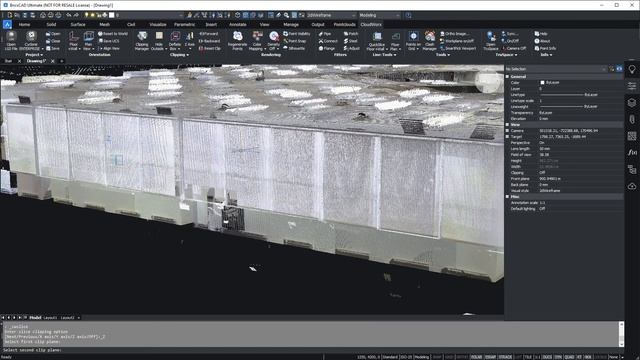Toggle DUCS in the status bar
The image size is (640, 360).
pyautogui.click(x=547, y=357)
